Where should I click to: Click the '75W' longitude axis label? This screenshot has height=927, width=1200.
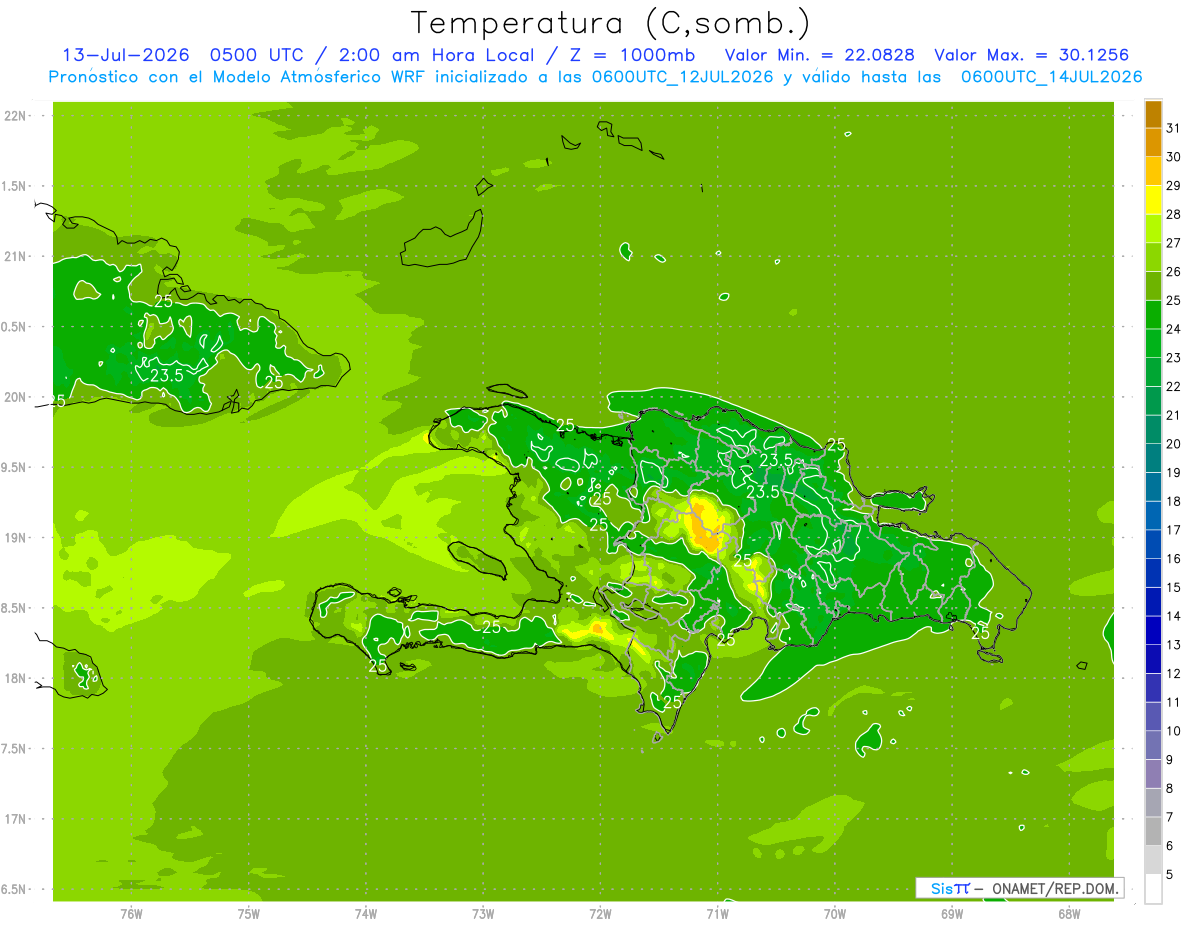click(249, 913)
